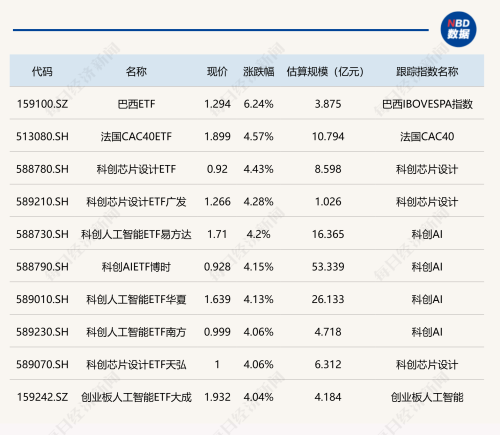Click price 1.932
This screenshot has height=435, width=500.
217,397
